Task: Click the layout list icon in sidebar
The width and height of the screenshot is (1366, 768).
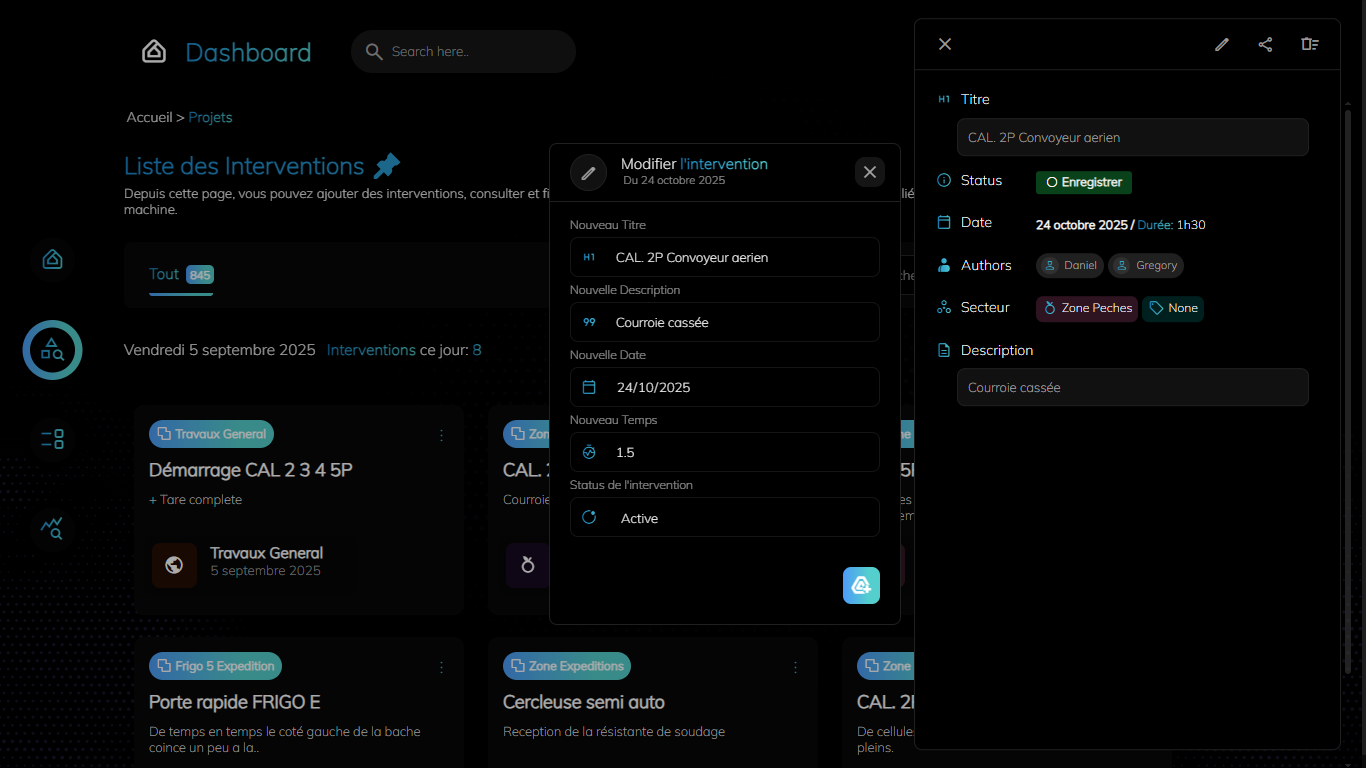Action: point(52,438)
